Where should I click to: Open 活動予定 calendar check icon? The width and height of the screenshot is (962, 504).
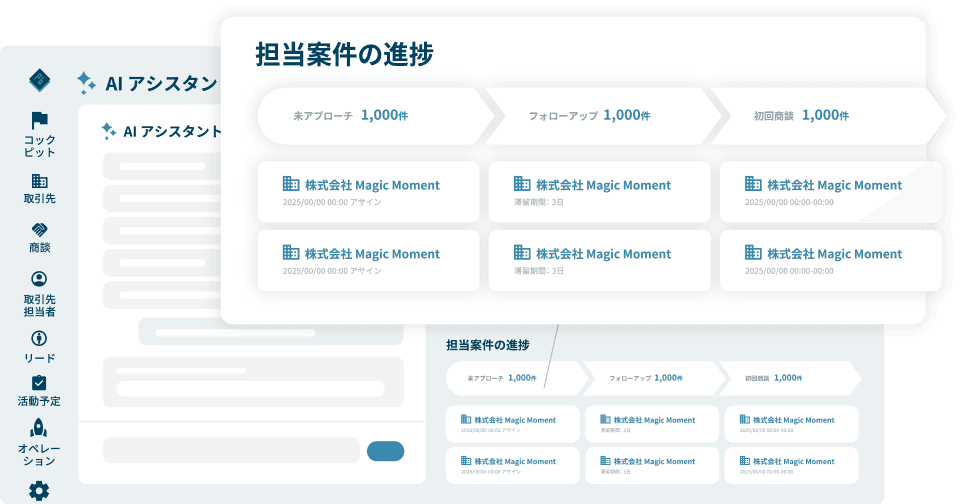point(39,383)
